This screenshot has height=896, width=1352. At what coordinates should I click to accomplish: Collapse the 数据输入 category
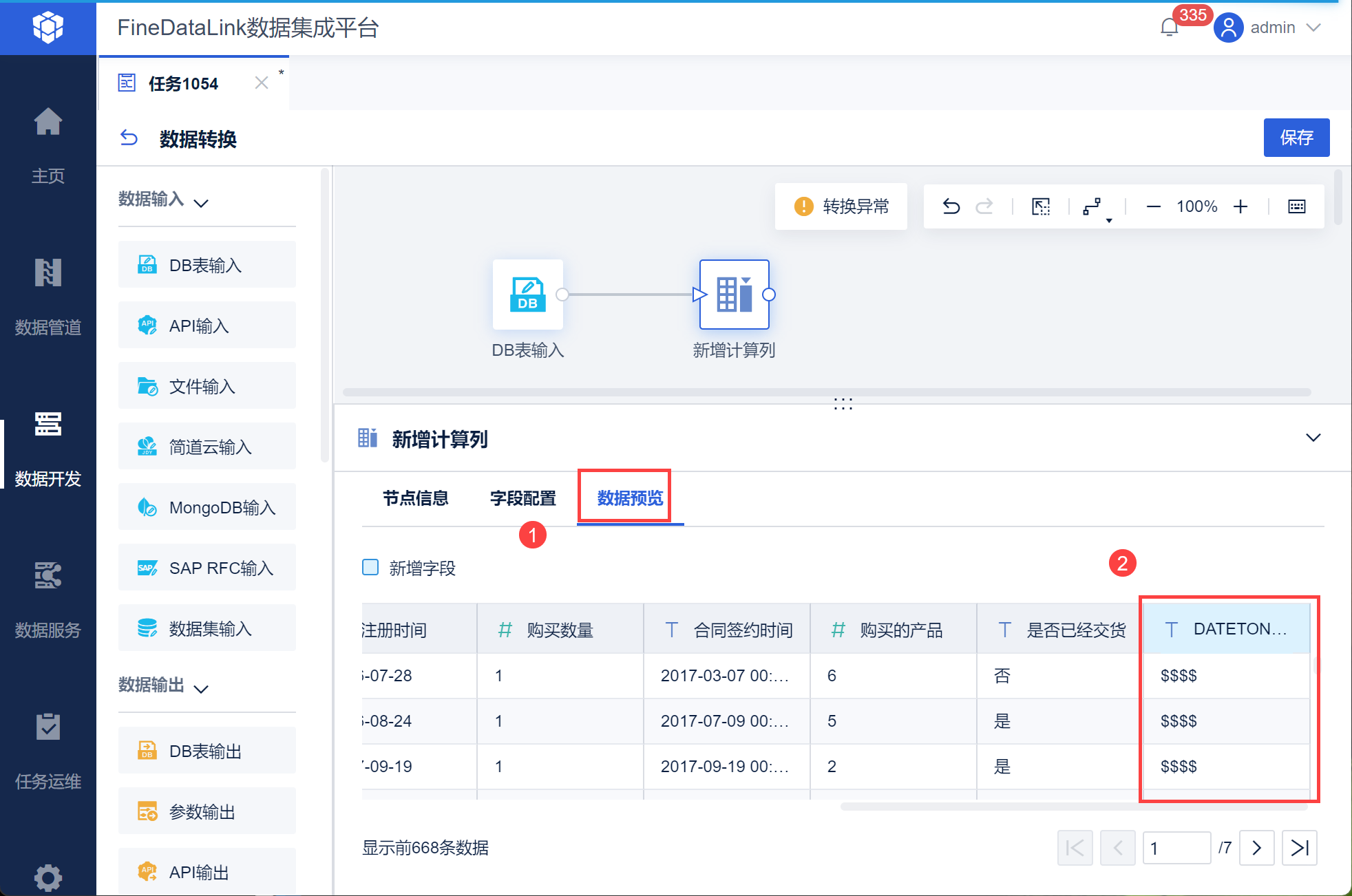201,203
